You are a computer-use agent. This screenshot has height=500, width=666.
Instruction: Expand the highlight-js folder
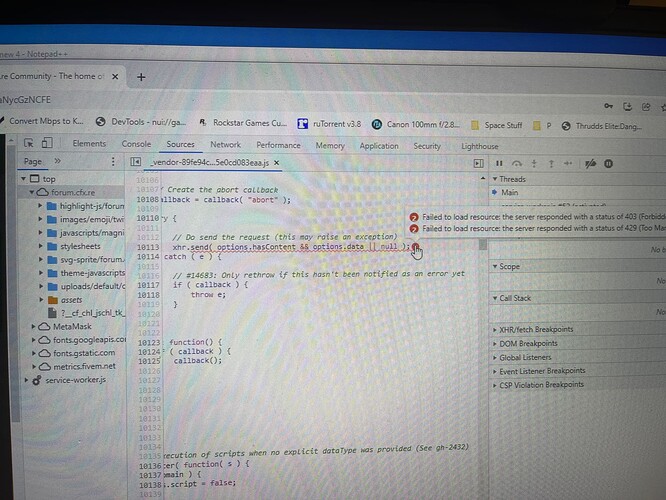coord(40,206)
